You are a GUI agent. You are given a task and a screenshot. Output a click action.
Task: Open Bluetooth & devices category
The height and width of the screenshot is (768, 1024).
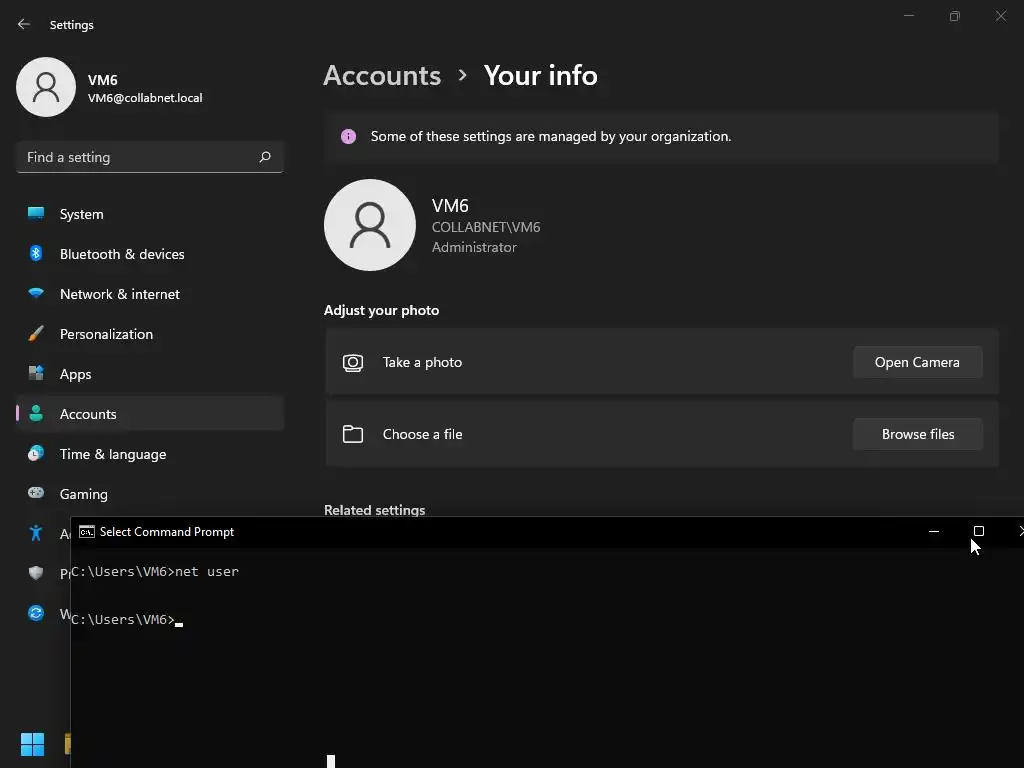150,254
